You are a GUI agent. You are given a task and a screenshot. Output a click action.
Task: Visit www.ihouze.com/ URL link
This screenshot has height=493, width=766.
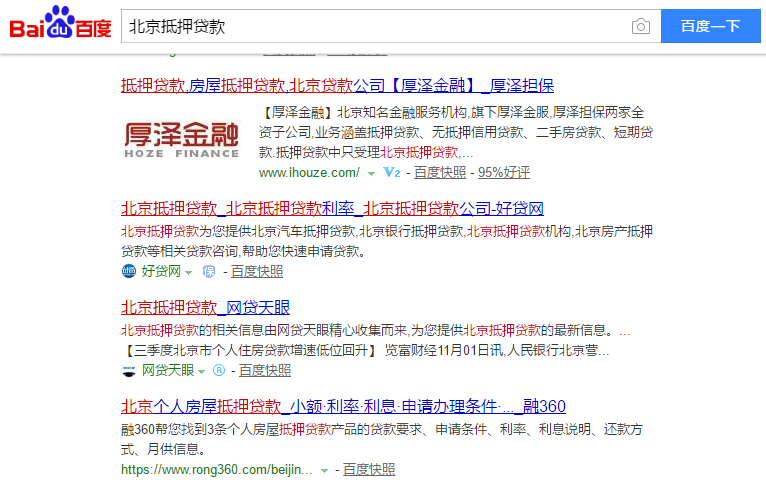[309, 172]
